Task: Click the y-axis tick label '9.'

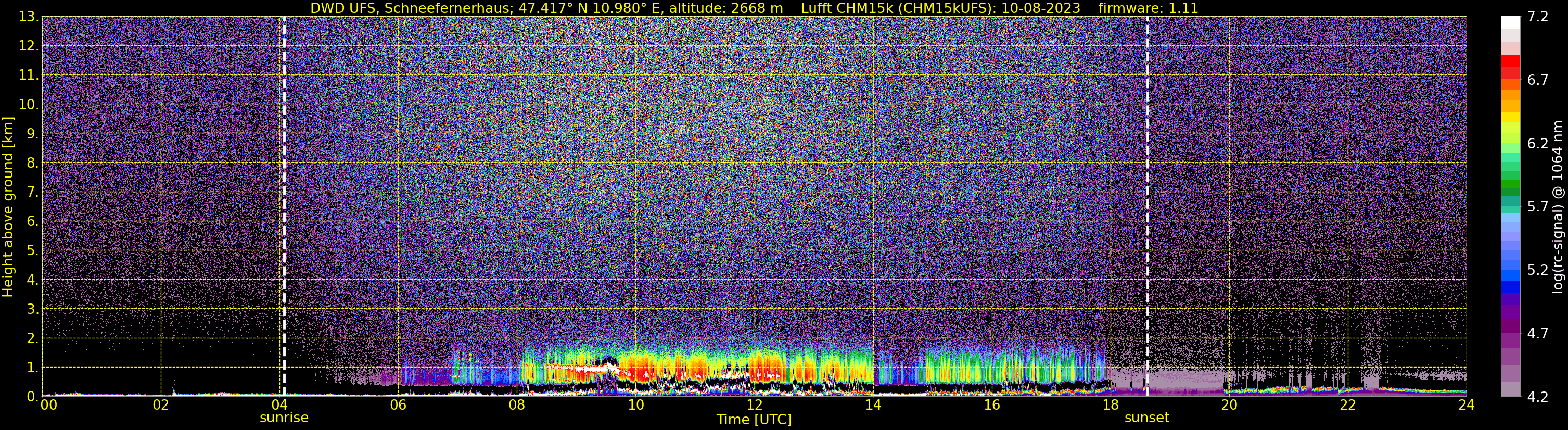Action: coord(32,134)
